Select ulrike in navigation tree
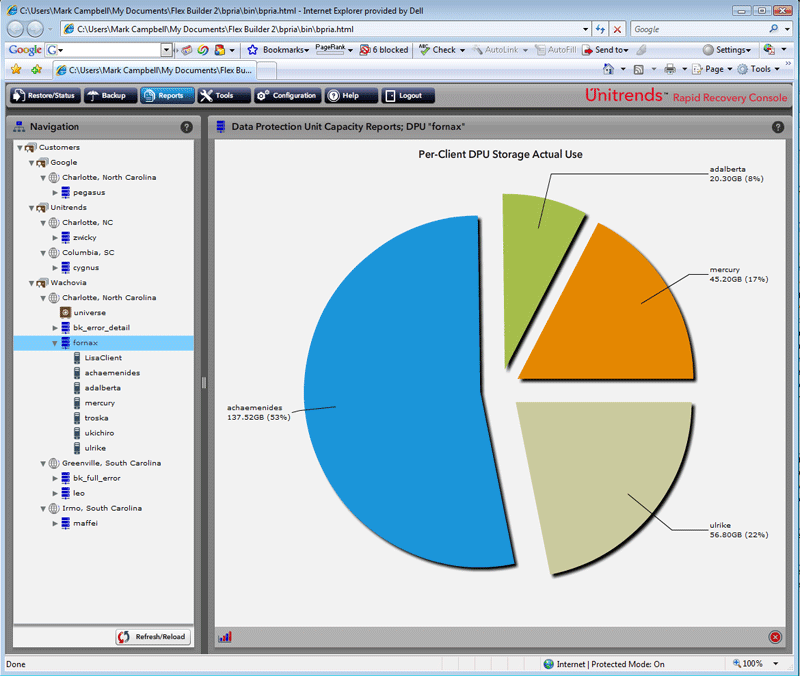Viewport: 800px width, 676px height. pyautogui.click(x=95, y=448)
